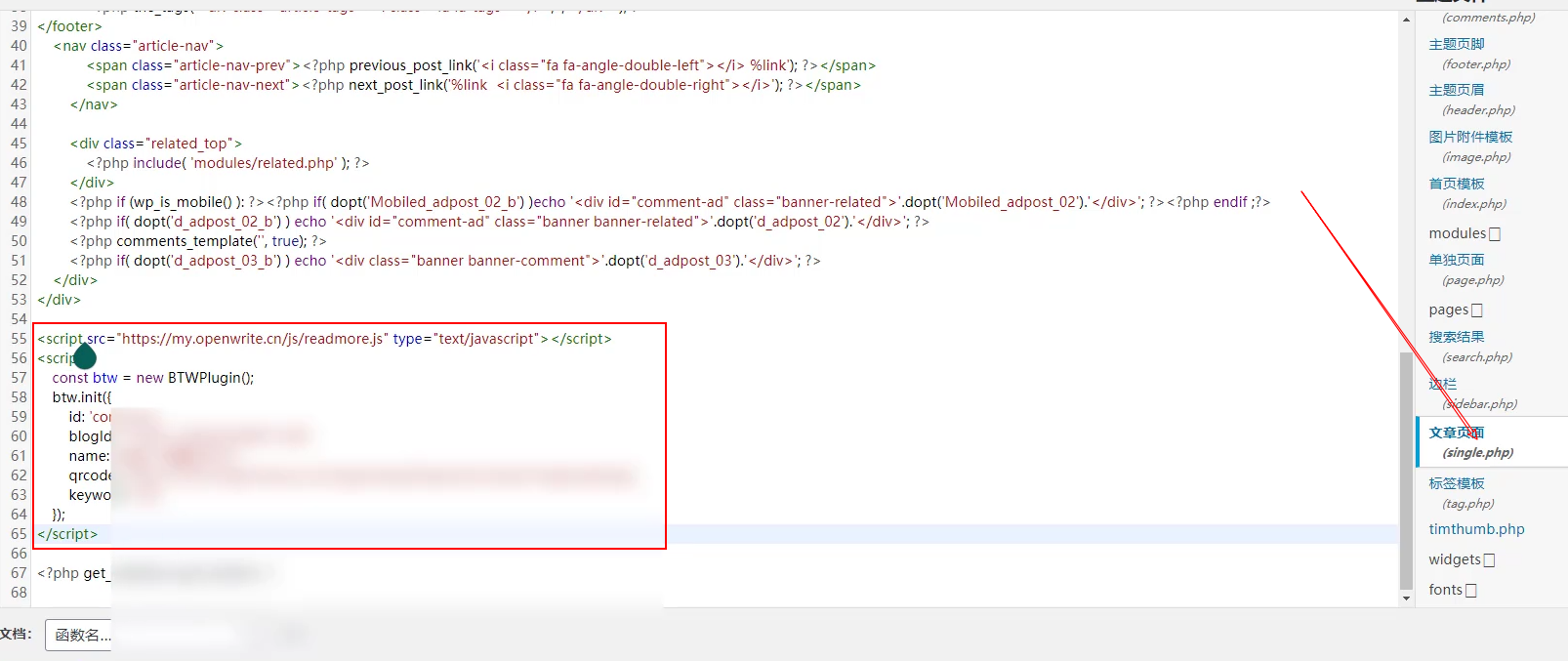Click the article-nav-prev span code line
Screen dimensions: 1568x661
pyautogui.click(x=480, y=65)
